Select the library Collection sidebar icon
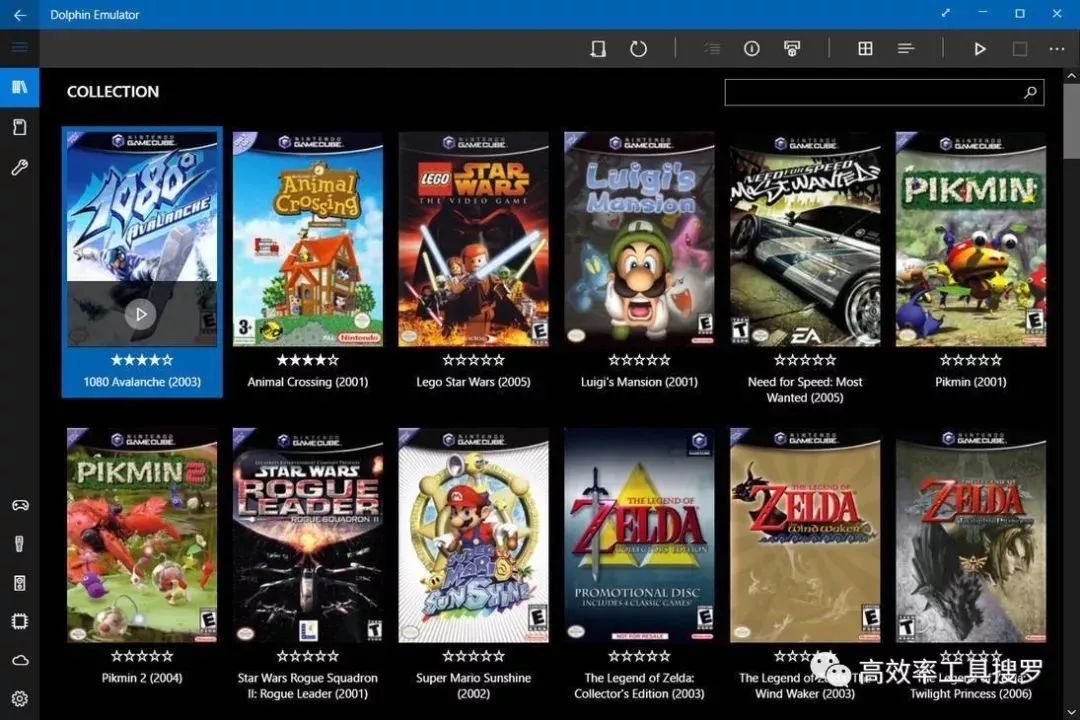 (19, 88)
